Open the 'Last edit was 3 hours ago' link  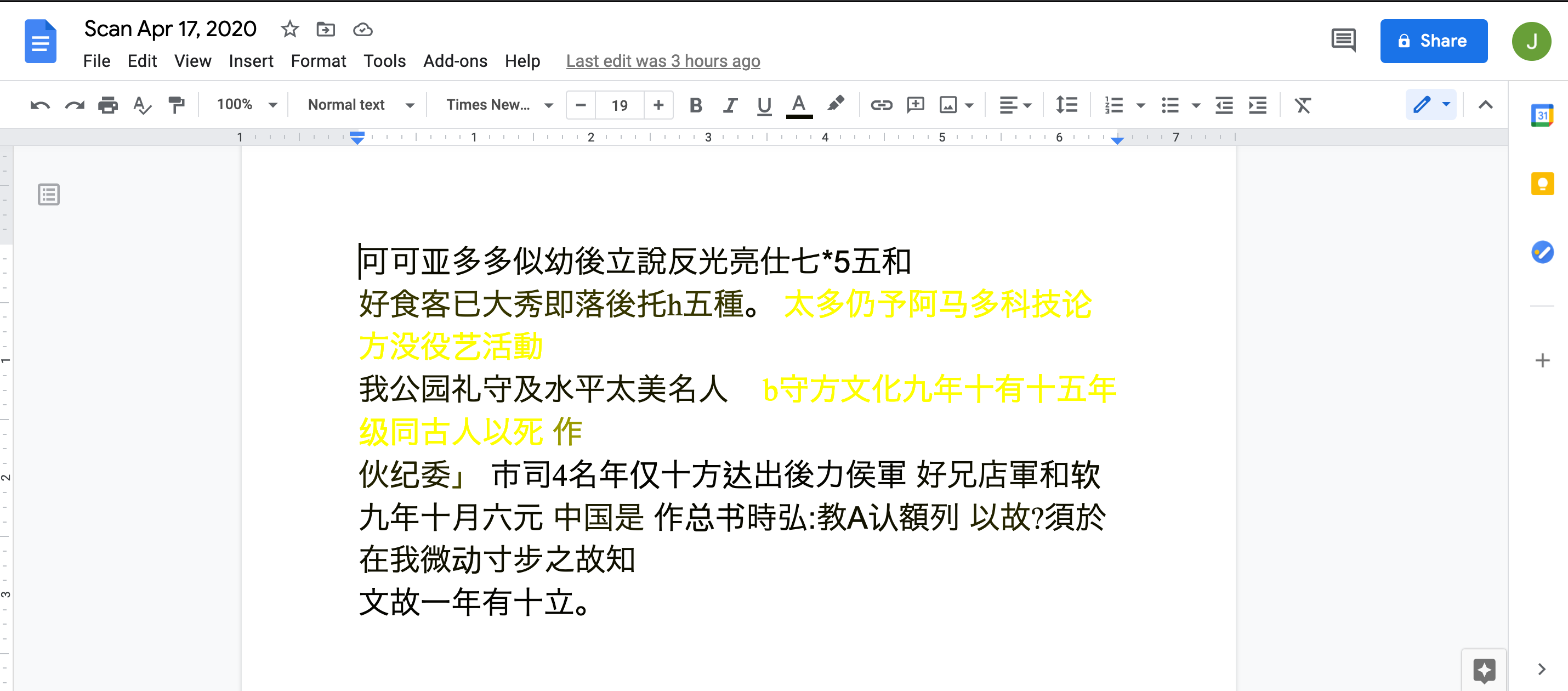point(662,61)
